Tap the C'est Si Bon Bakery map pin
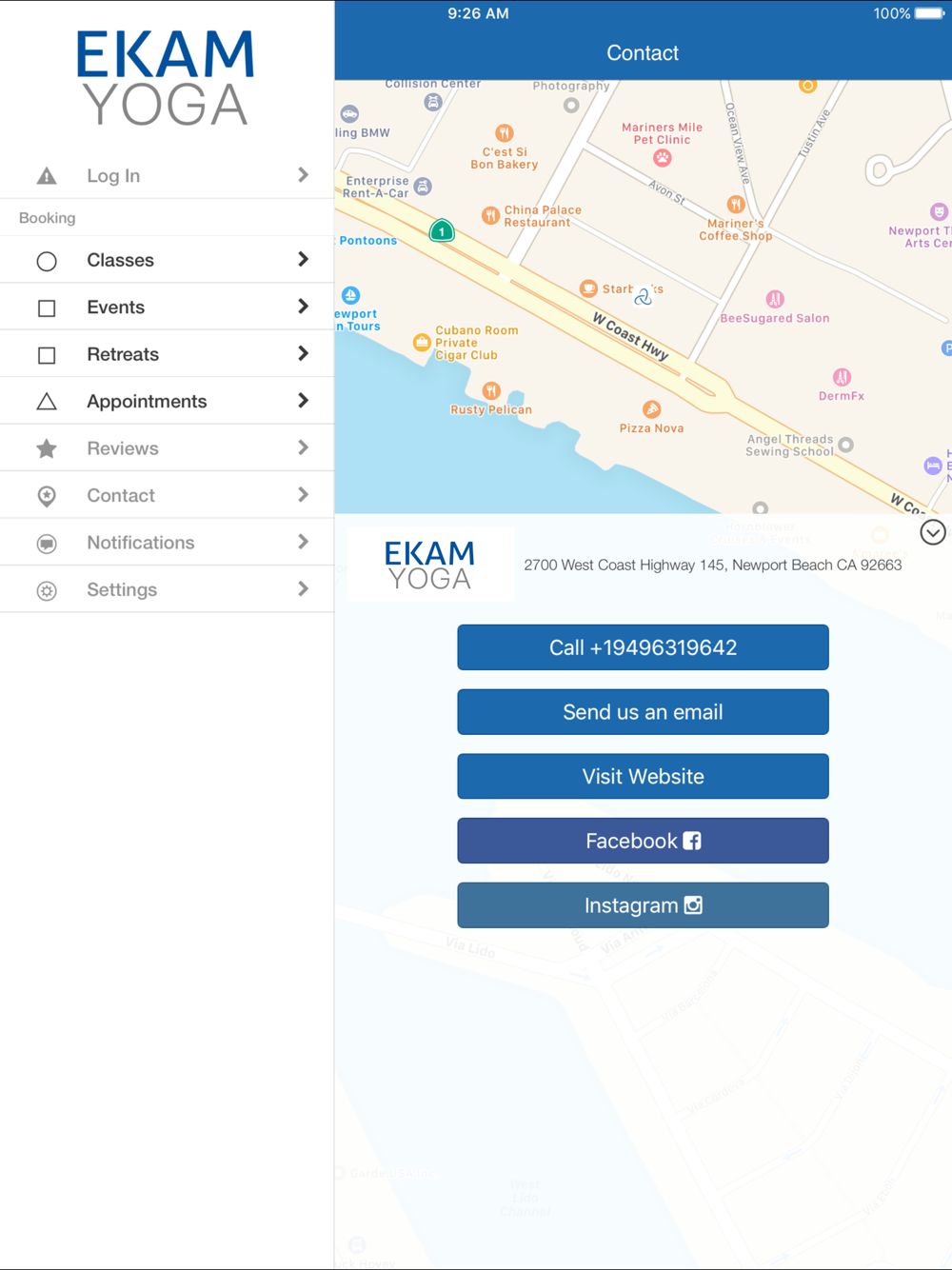The image size is (952, 1270). [x=505, y=132]
